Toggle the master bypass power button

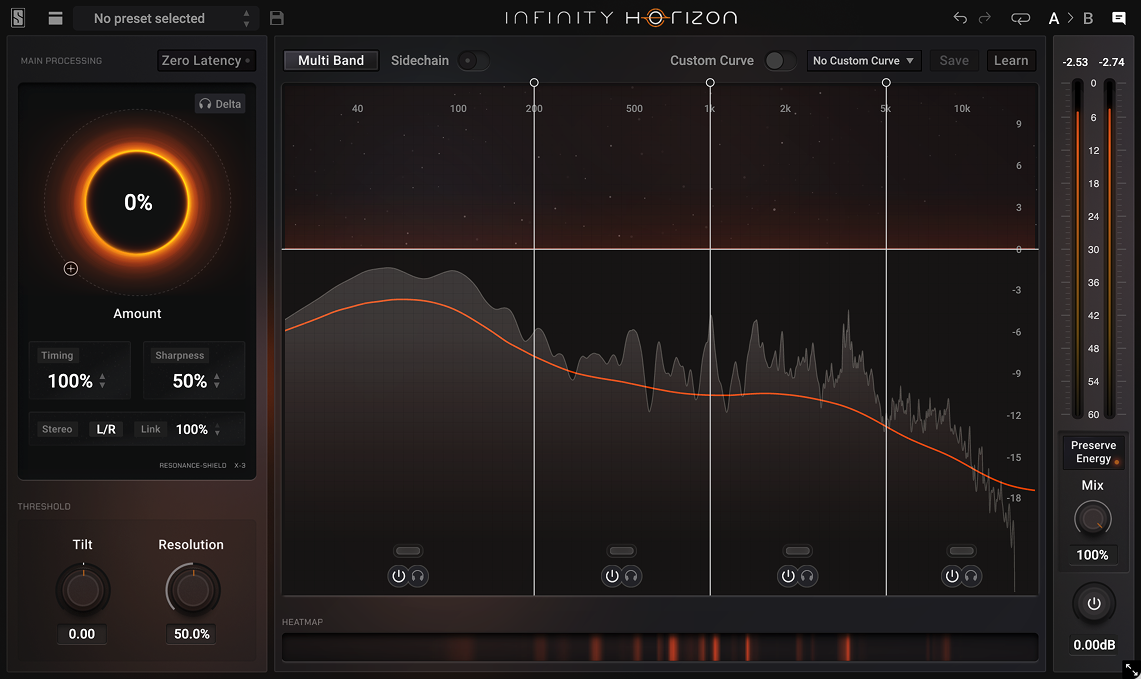pyautogui.click(x=1093, y=604)
